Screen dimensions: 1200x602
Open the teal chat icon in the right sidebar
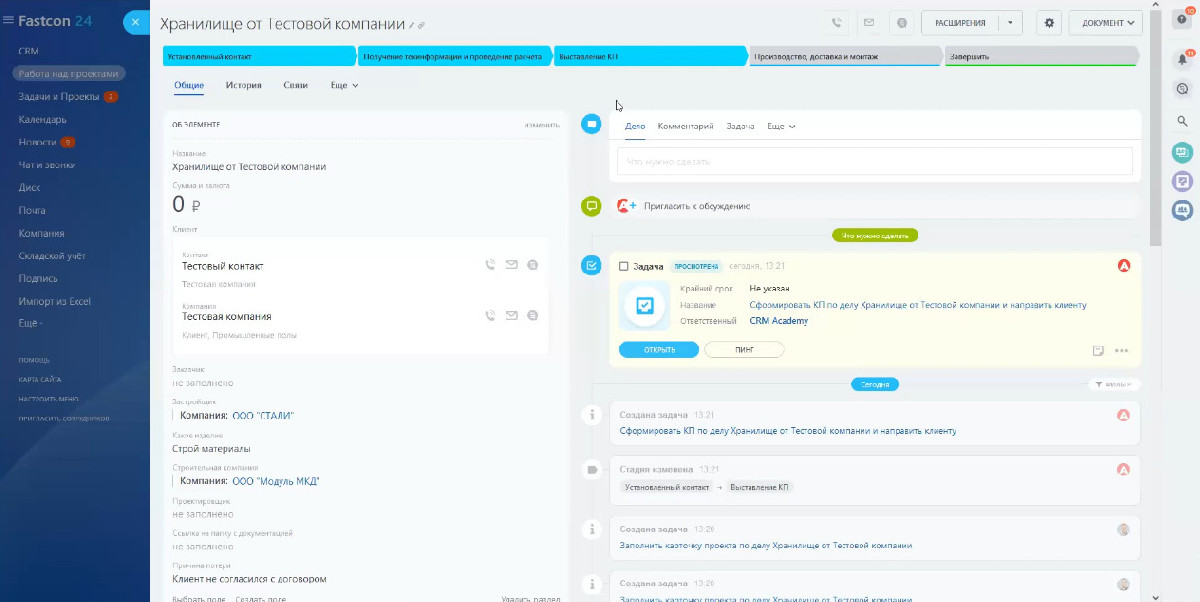pos(1182,152)
